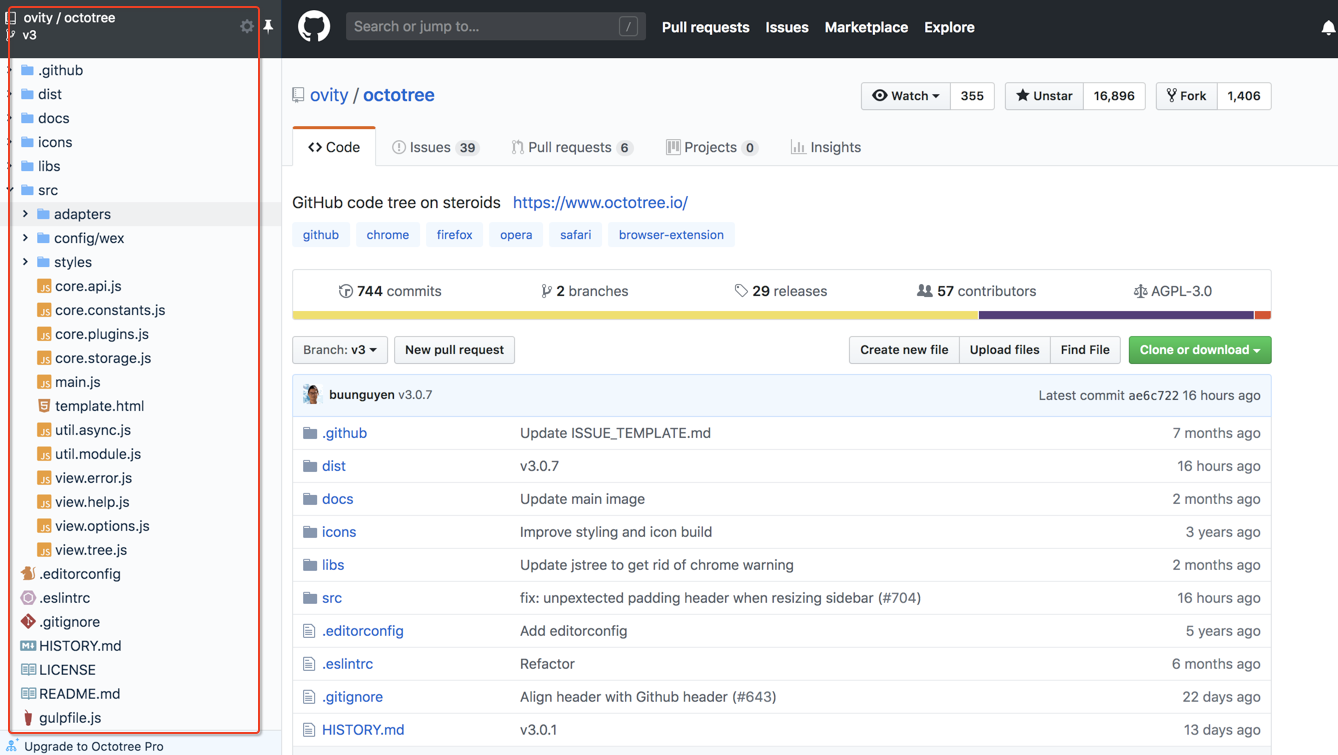The height and width of the screenshot is (755, 1338).
Task: Open the notifications bell
Action: point(1328,28)
